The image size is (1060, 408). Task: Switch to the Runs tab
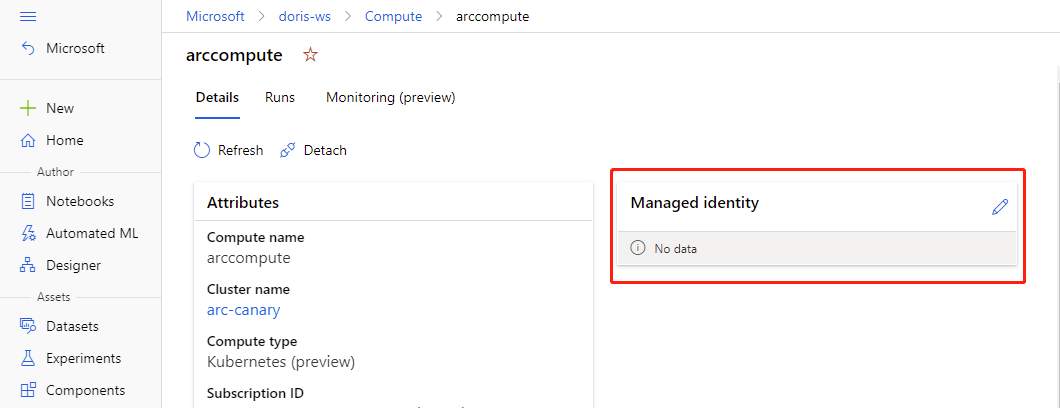280,97
